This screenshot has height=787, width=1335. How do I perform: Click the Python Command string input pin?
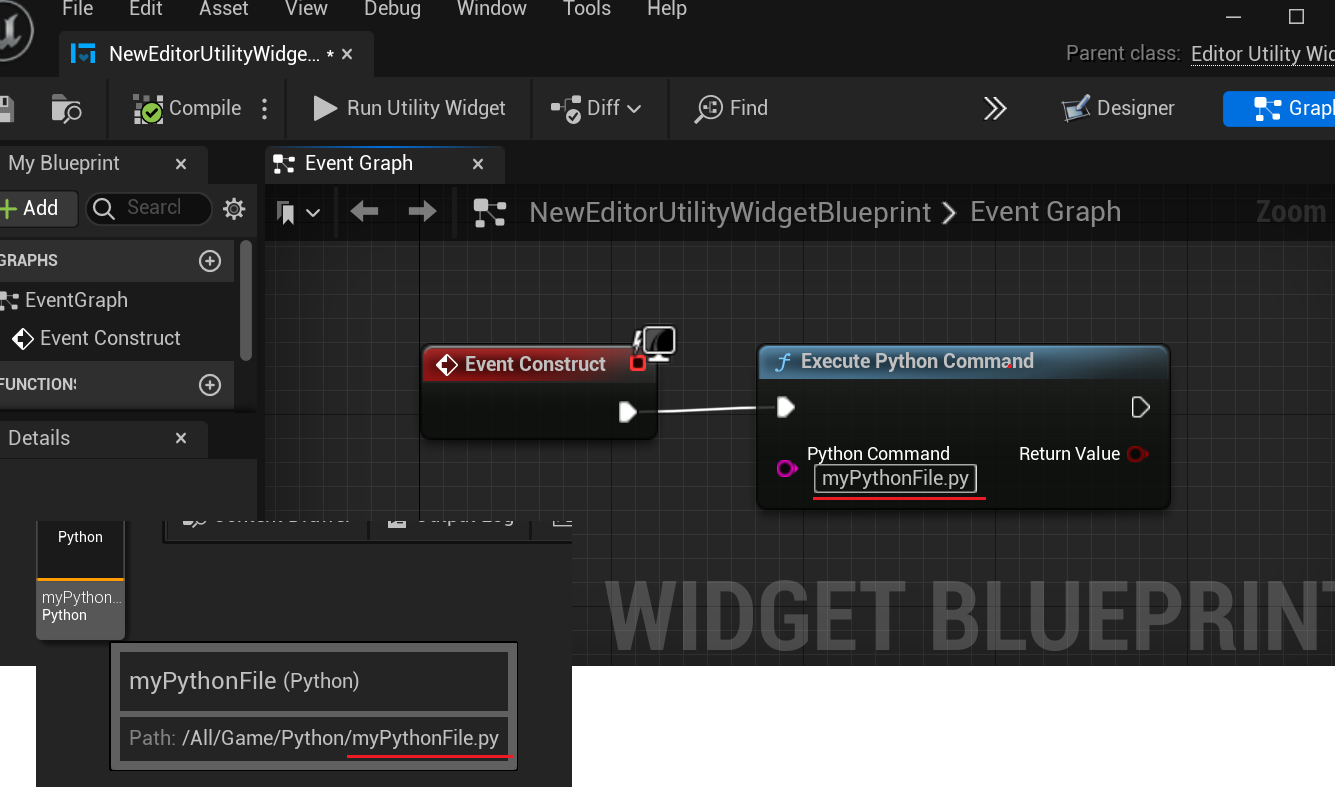point(787,468)
